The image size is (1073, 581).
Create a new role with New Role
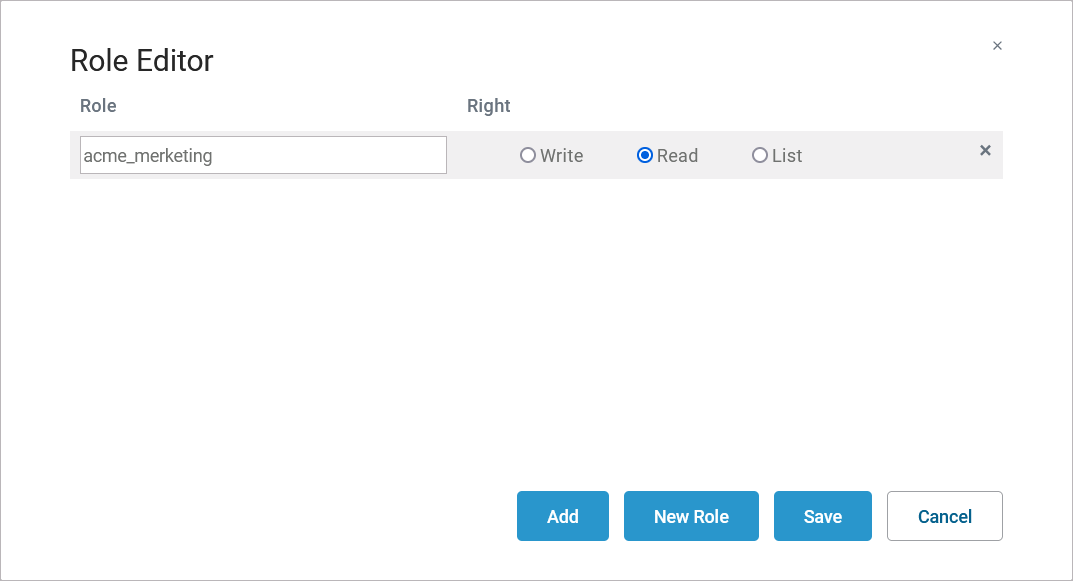click(691, 516)
